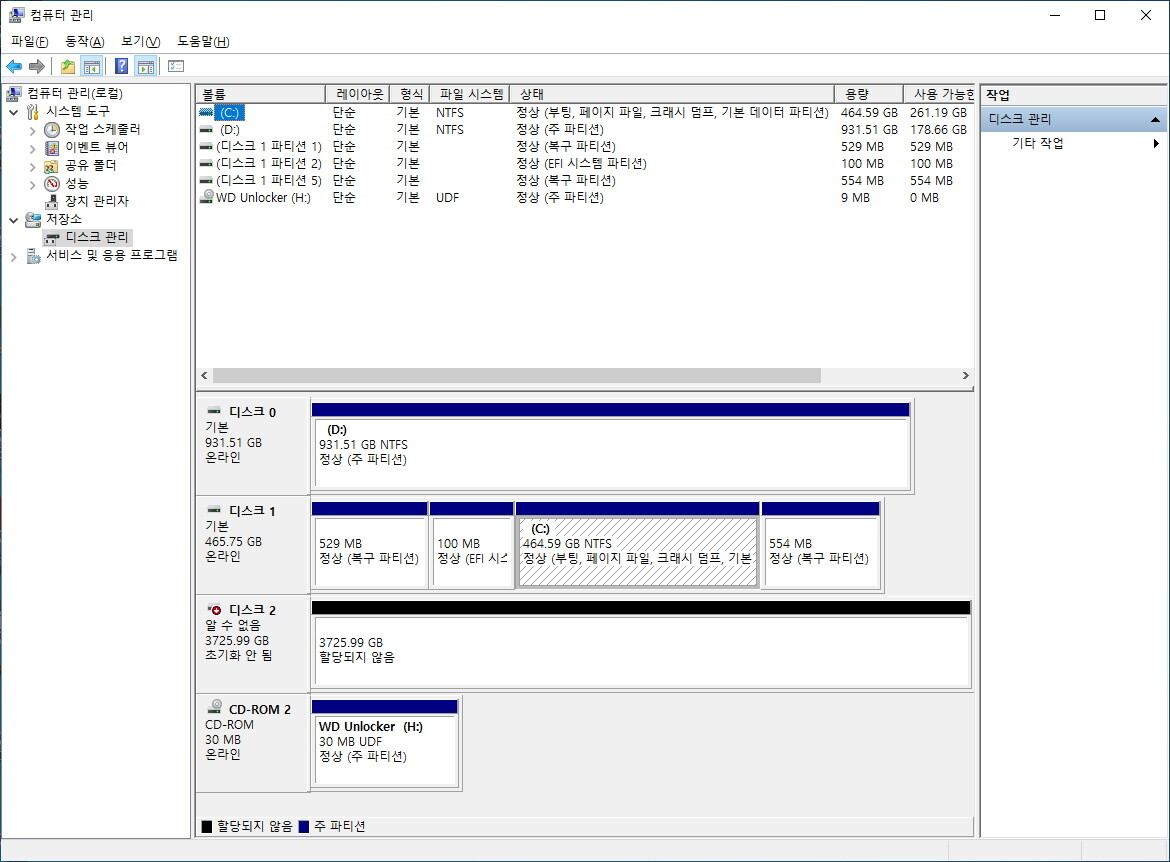Select the 529 MB recovery partition block
The image size is (1170, 862).
coord(369,546)
